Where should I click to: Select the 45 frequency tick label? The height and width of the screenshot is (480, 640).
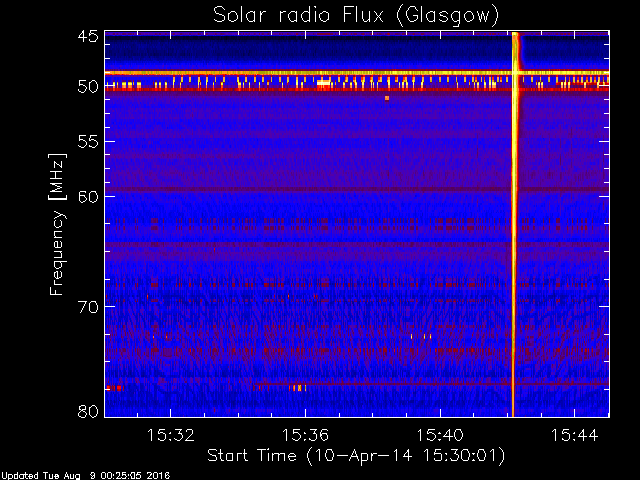point(88,37)
